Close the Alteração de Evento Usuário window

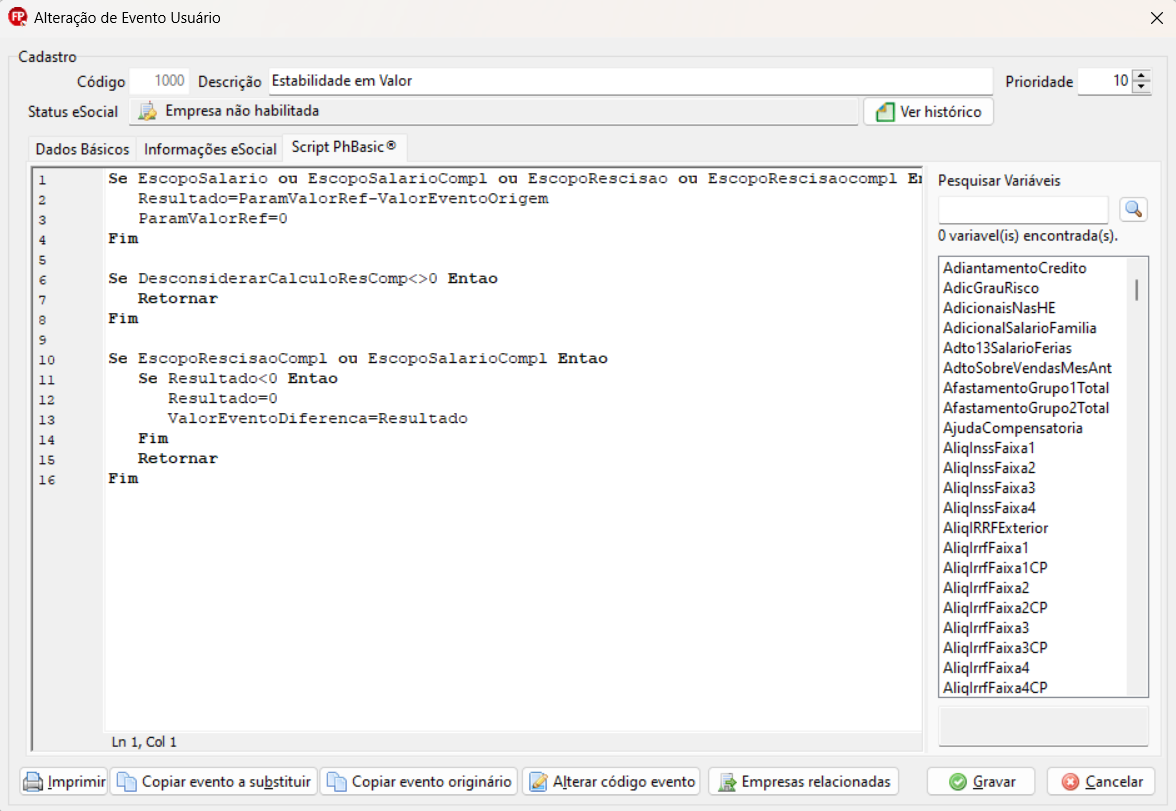(1156, 18)
